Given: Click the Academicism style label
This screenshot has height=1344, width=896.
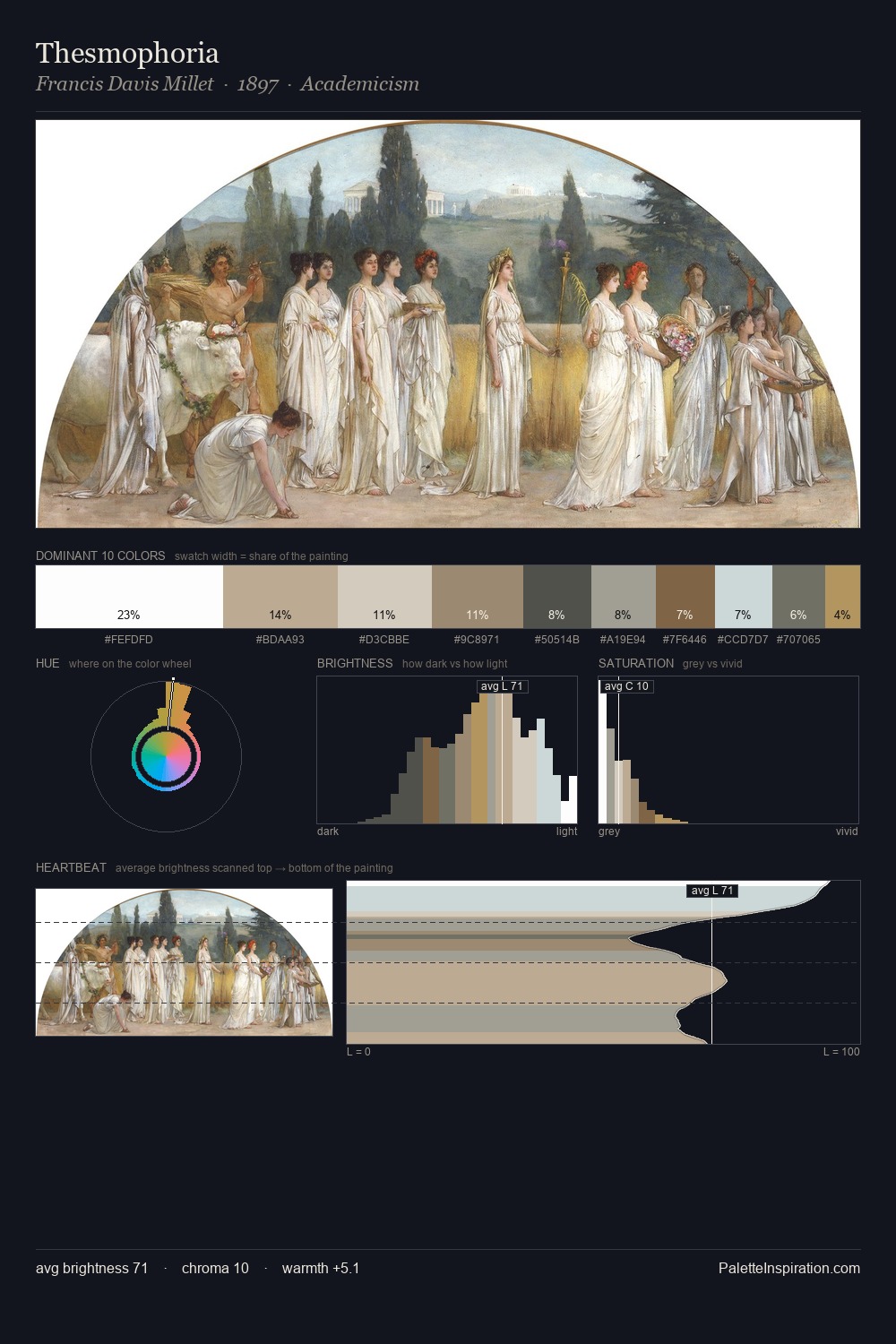Looking at the screenshot, I should click(359, 84).
